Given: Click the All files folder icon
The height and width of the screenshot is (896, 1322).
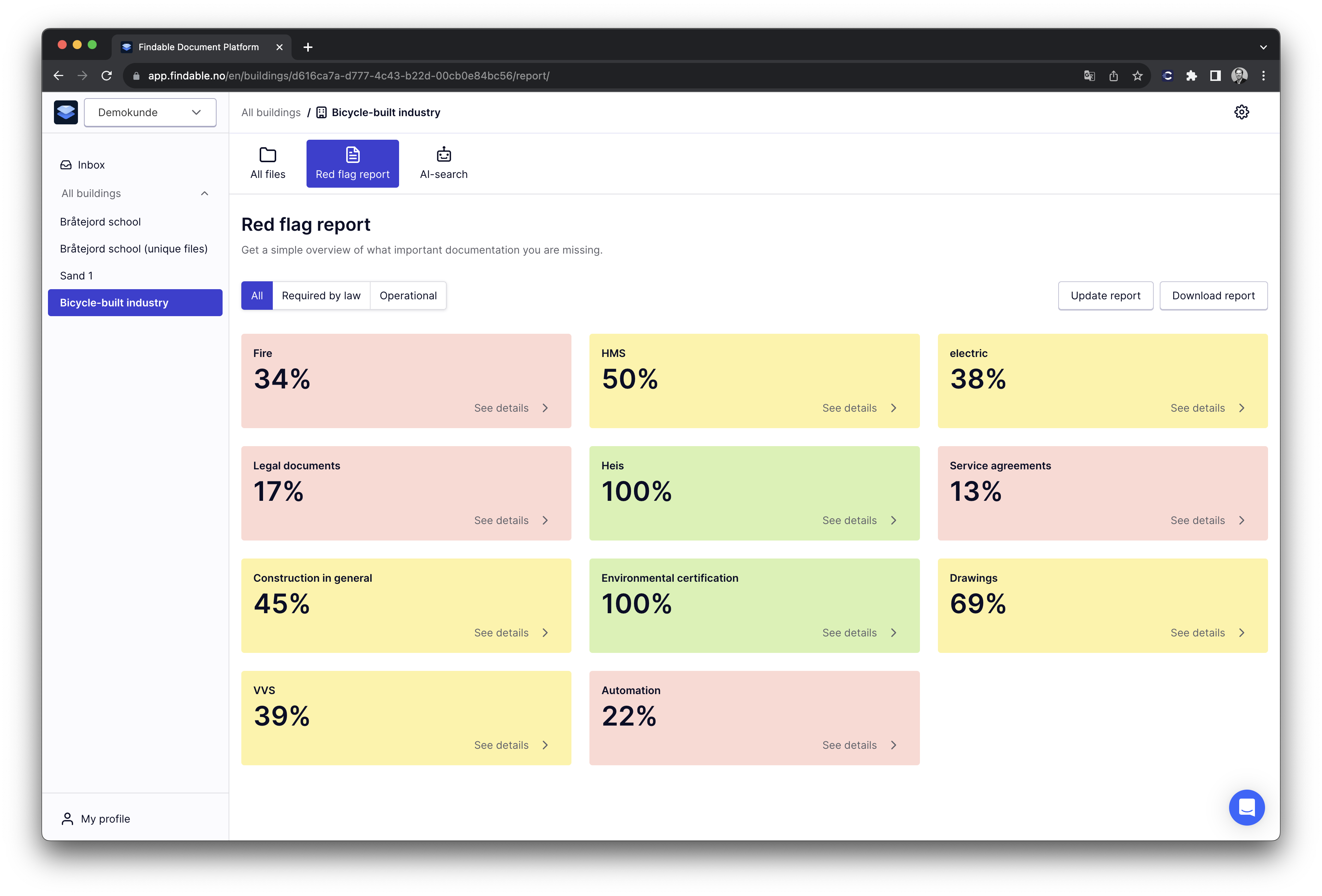Looking at the screenshot, I should pos(267,155).
